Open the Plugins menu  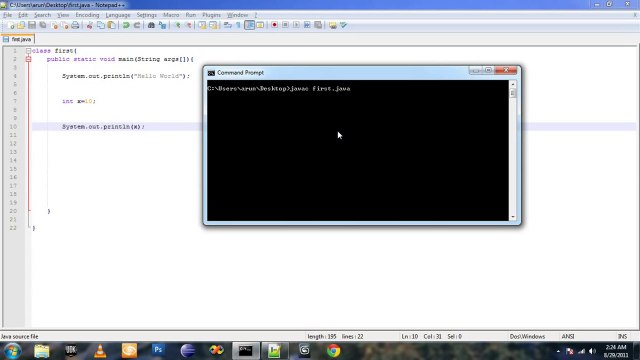click(211, 15)
